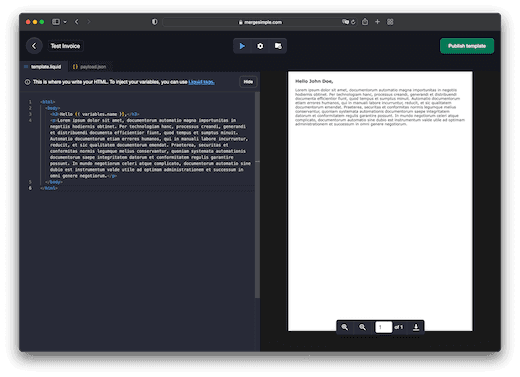Viewport: 520px width, 377px height.
Task: Reload the page
Action: pyautogui.click(x=353, y=22)
